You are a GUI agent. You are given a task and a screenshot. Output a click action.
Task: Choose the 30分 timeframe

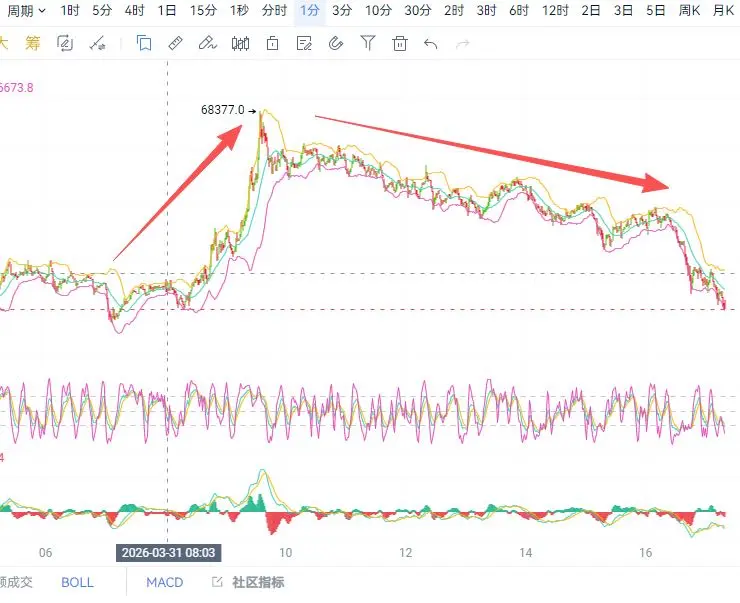[418, 10]
